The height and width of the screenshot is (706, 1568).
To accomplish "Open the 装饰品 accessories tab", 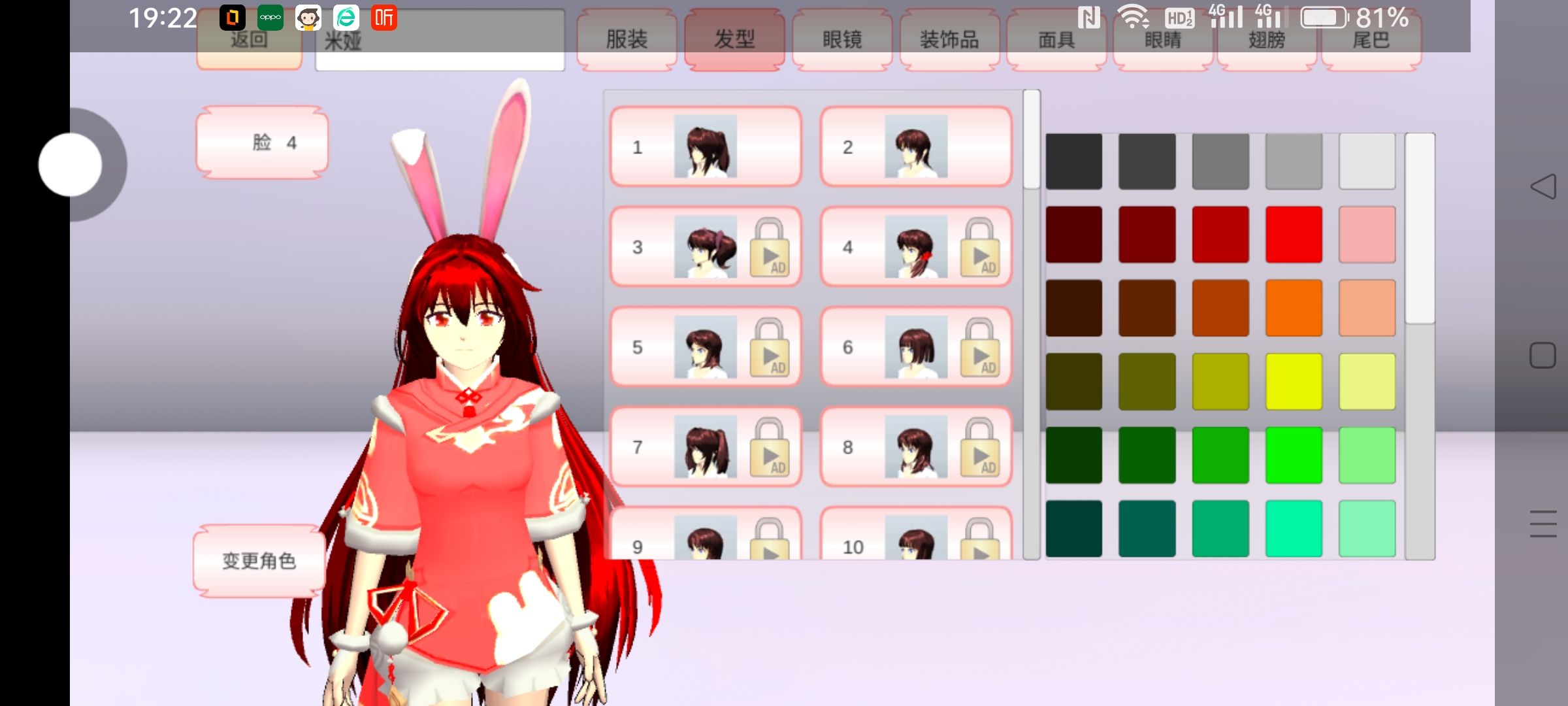I will tap(949, 41).
